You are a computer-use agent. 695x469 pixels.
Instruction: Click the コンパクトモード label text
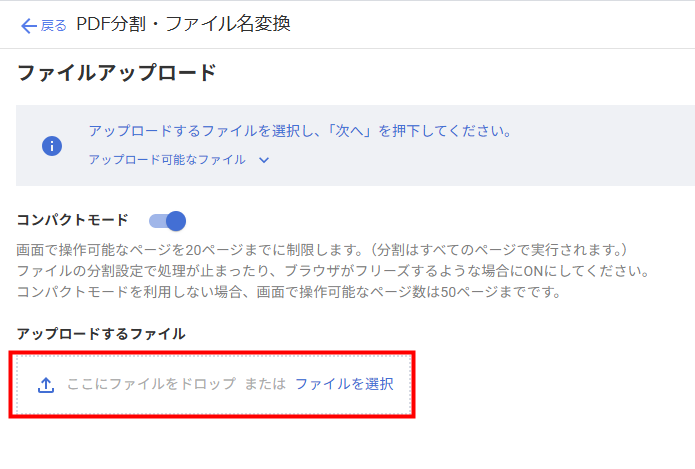tap(72, 220)
